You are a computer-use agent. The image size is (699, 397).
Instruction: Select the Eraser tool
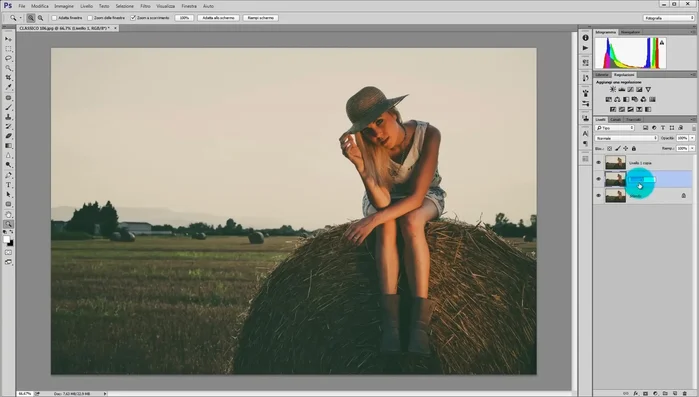click(x=8, y=136)
